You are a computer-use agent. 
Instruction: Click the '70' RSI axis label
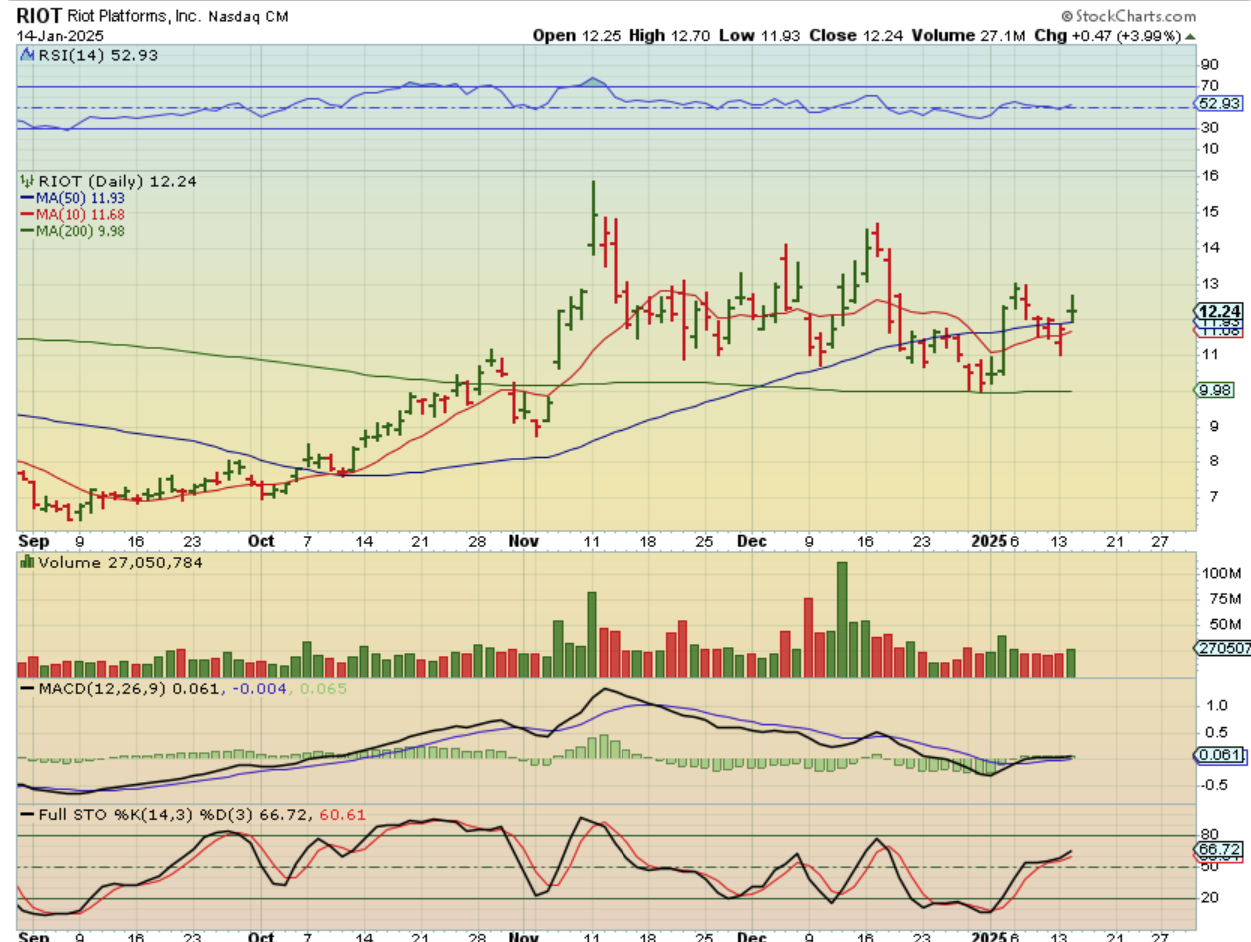1209,85
